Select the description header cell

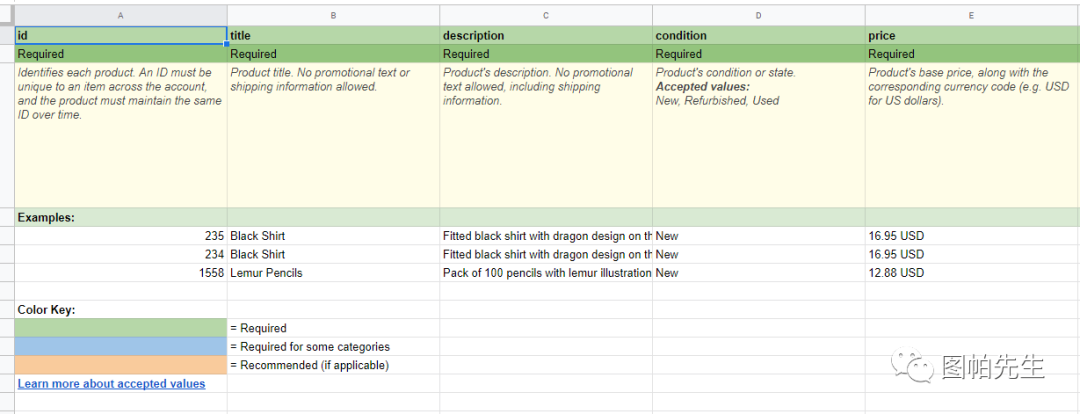point(546,35)
